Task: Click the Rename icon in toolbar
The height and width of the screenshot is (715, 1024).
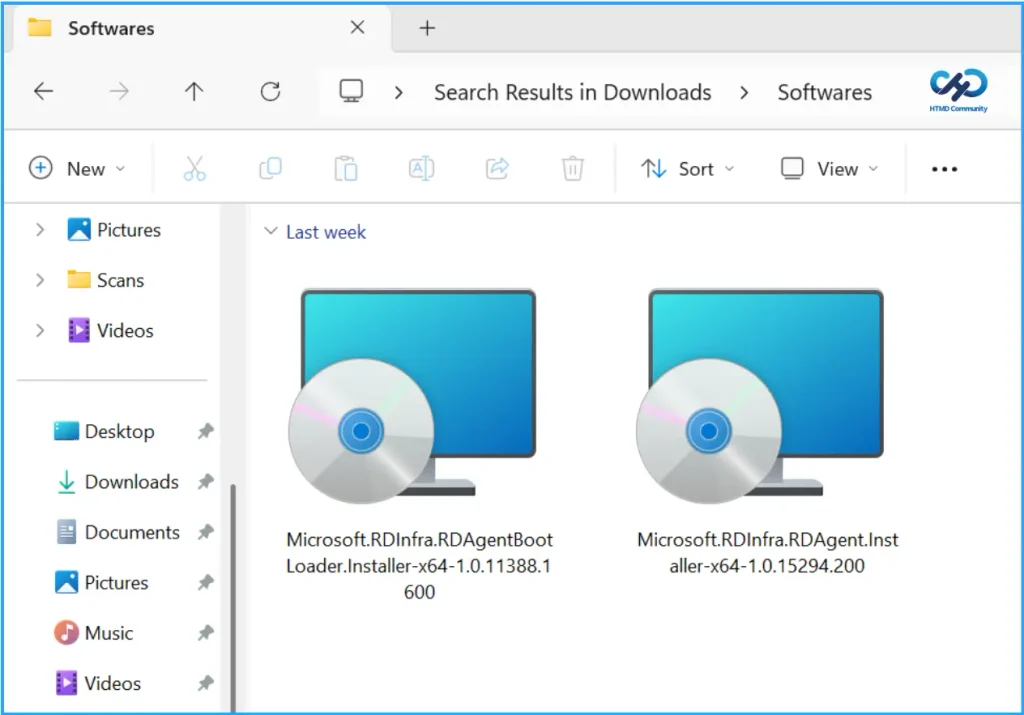Action: (x=421, y=168)
